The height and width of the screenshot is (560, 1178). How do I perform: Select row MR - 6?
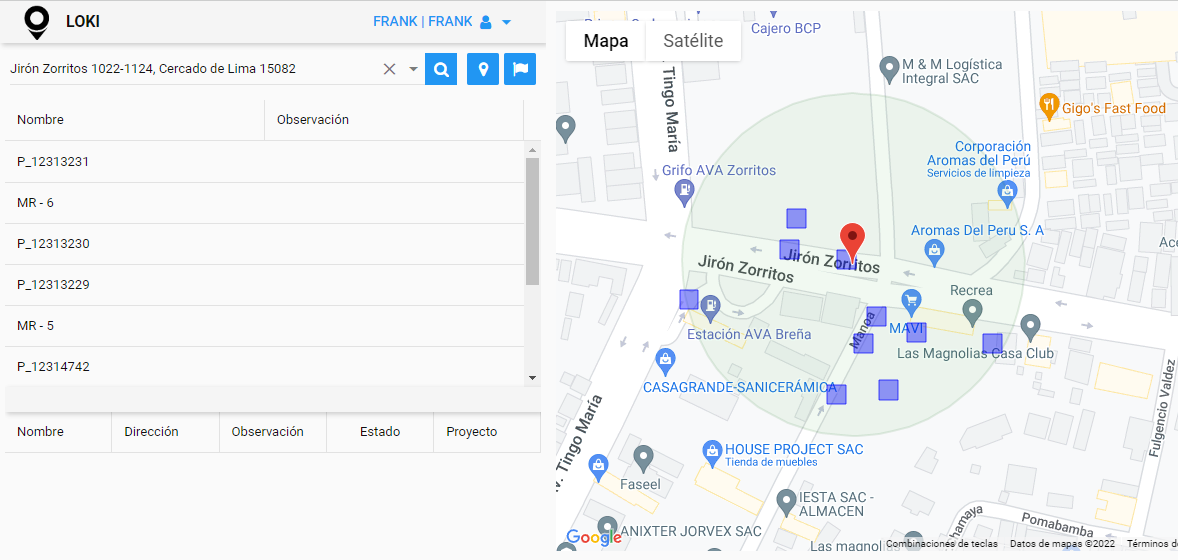[264, 203]
